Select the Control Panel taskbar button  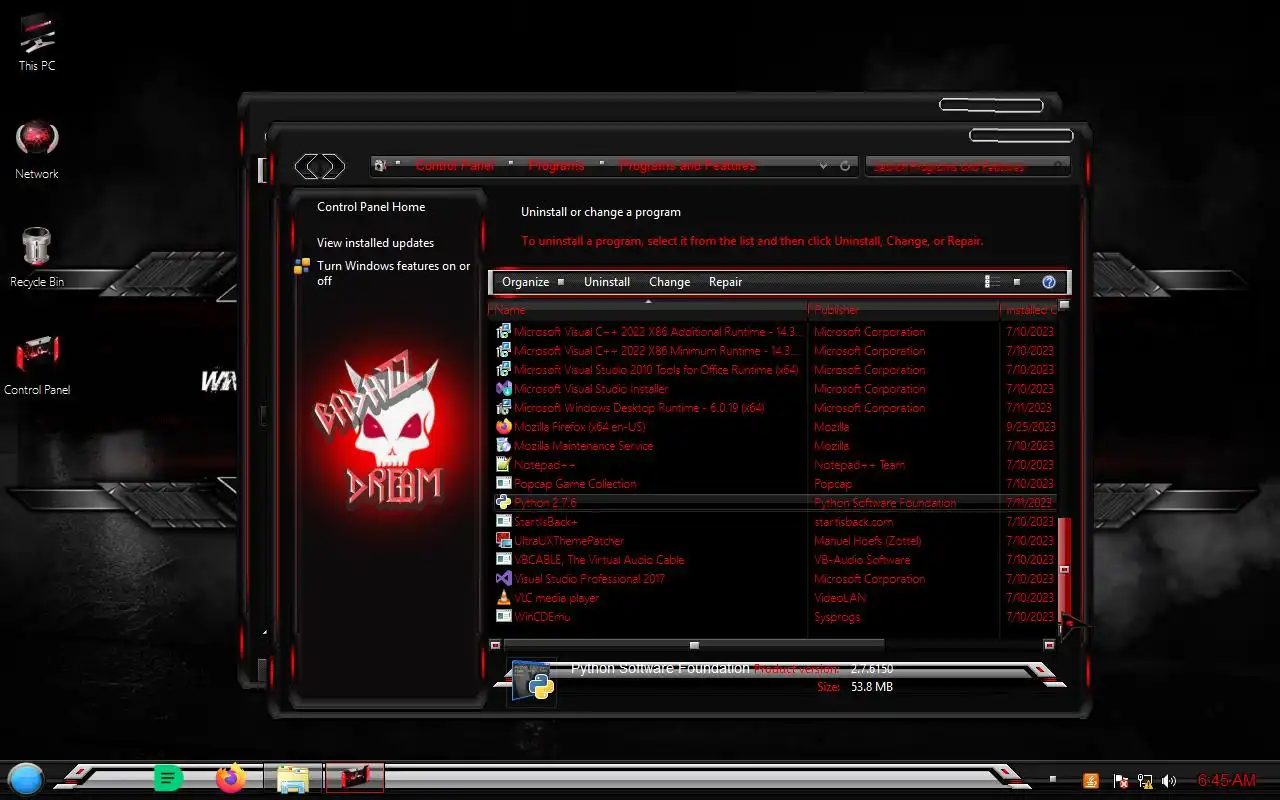coord(354,777)
